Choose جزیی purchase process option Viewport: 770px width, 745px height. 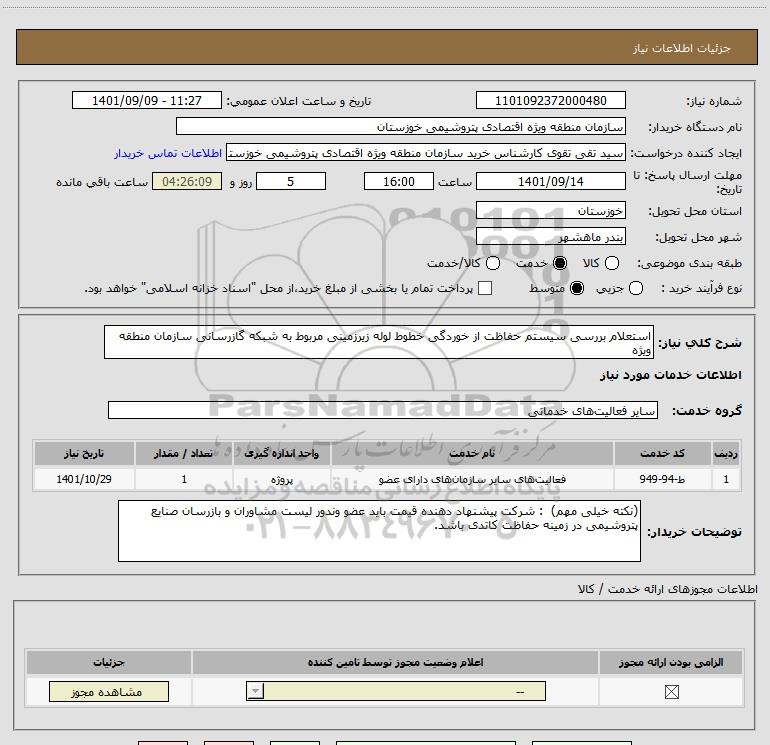(x=636, y=288)
